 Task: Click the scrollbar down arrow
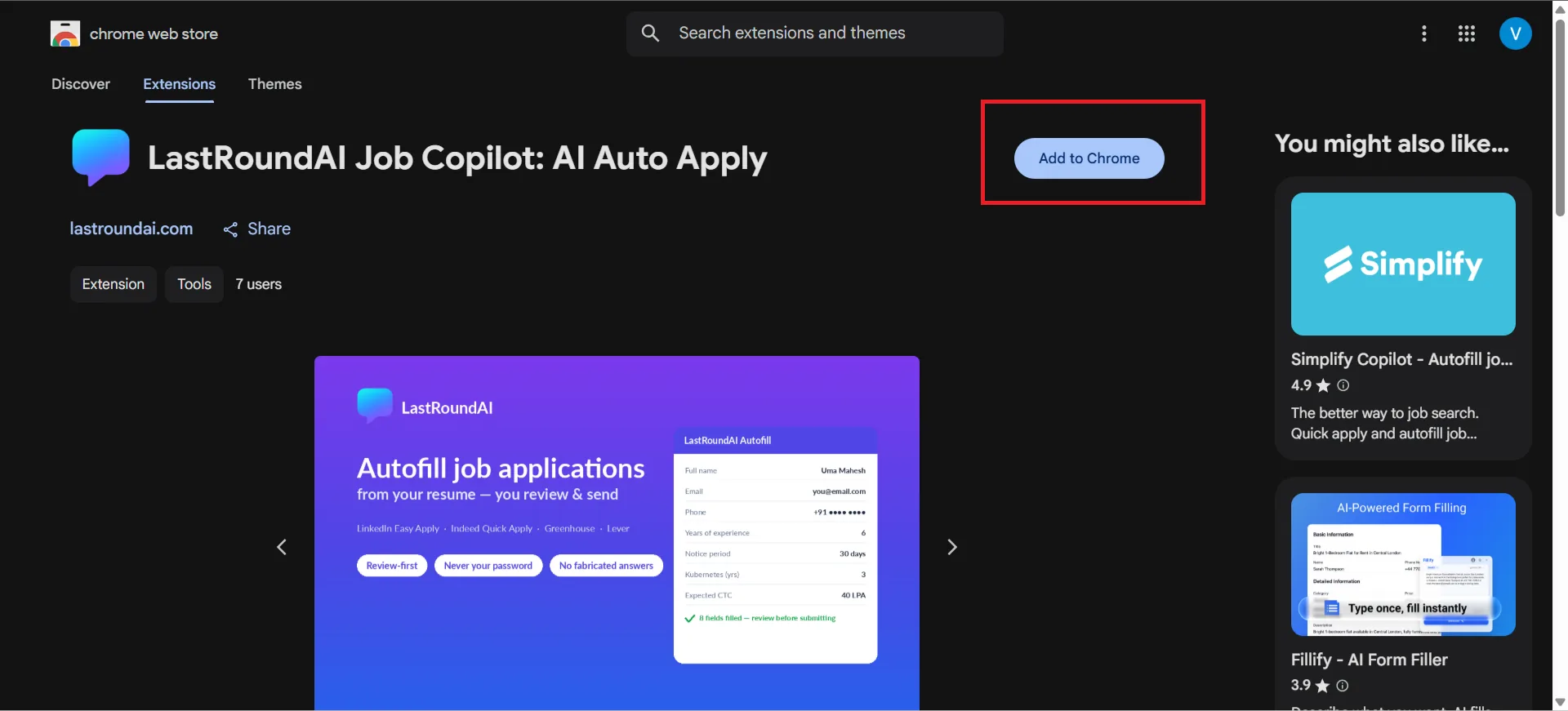pos(1561,702)
